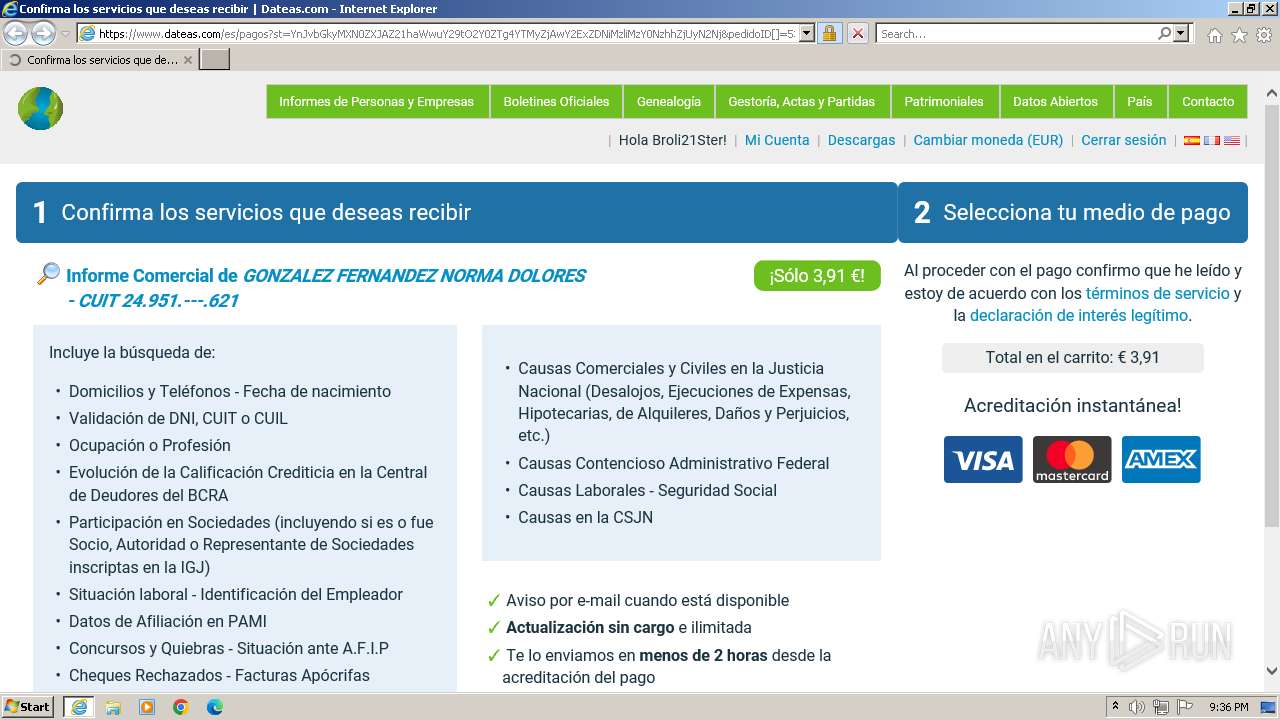Click the address bar URL field
Image resolution: width=1280 pixels, height=720 pixels.
coord(447,33)
